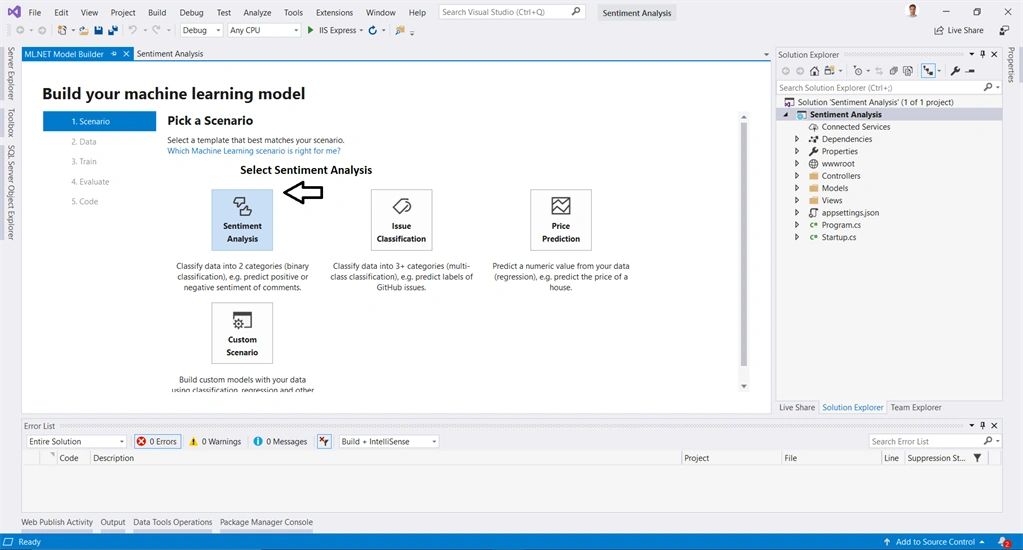Open the Entire Solution scope dropdown
Screen dimensions: 1023x550
tap(76, 442)
